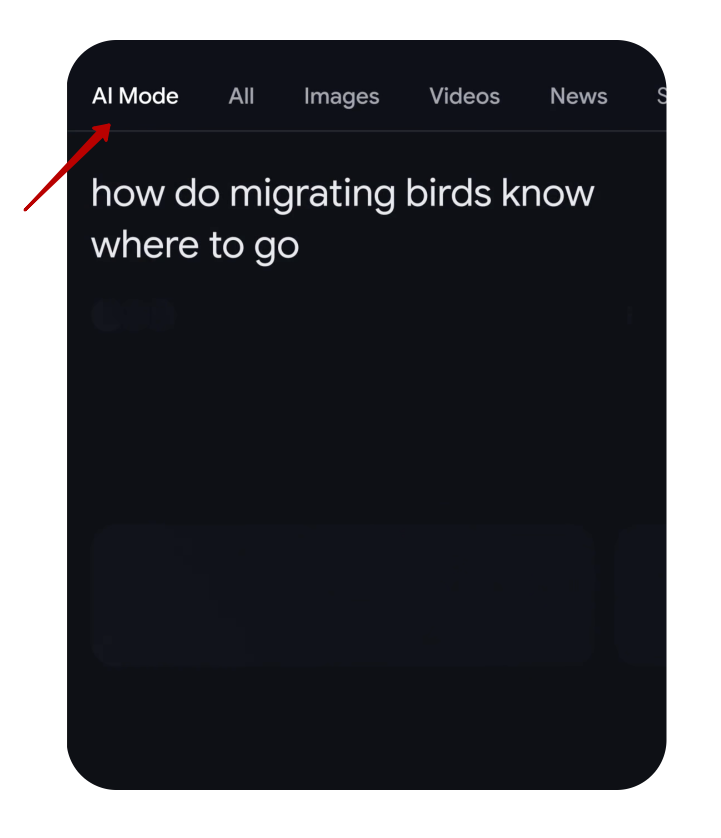Click the dim loading pill below the query
Screen dimensions: 721x838
pyautogui.click(x=133, y=315)
